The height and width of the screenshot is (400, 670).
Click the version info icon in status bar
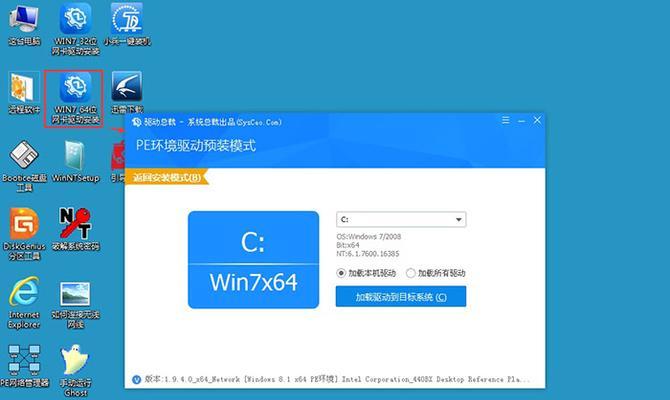136,379
